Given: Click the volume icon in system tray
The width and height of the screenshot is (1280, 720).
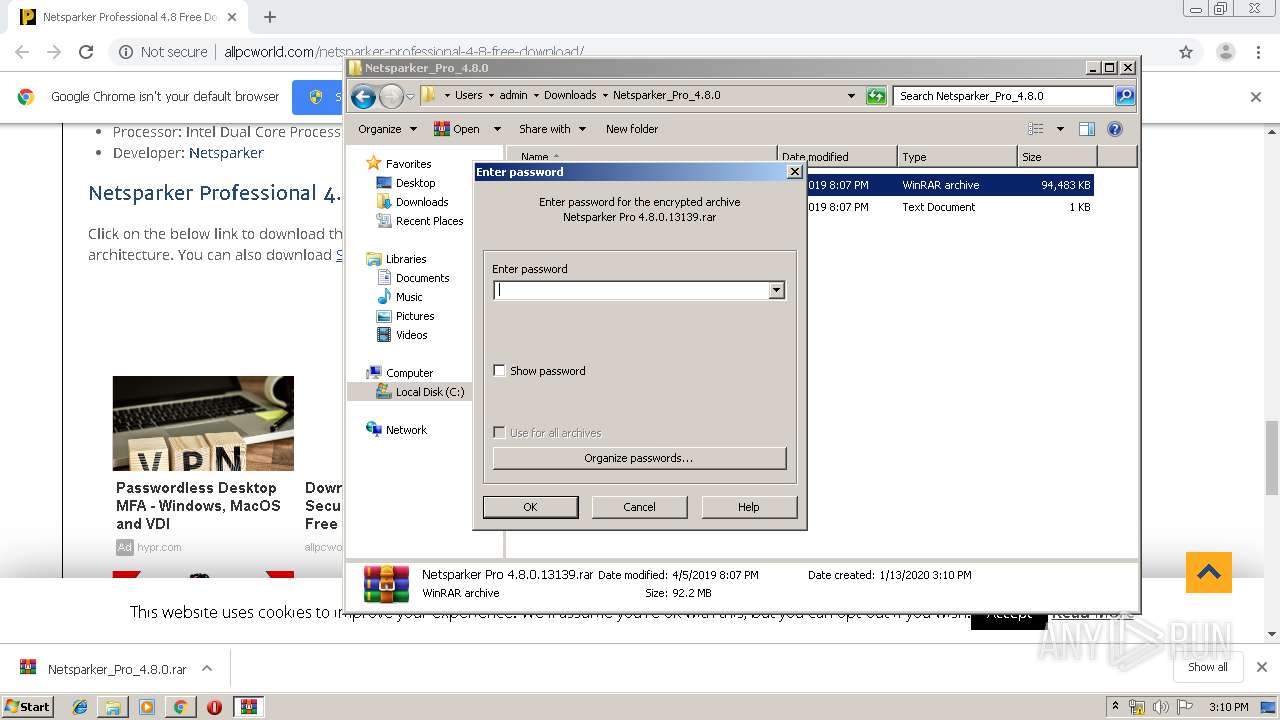Looking at the screenshot, I should tap(1161, 707).
